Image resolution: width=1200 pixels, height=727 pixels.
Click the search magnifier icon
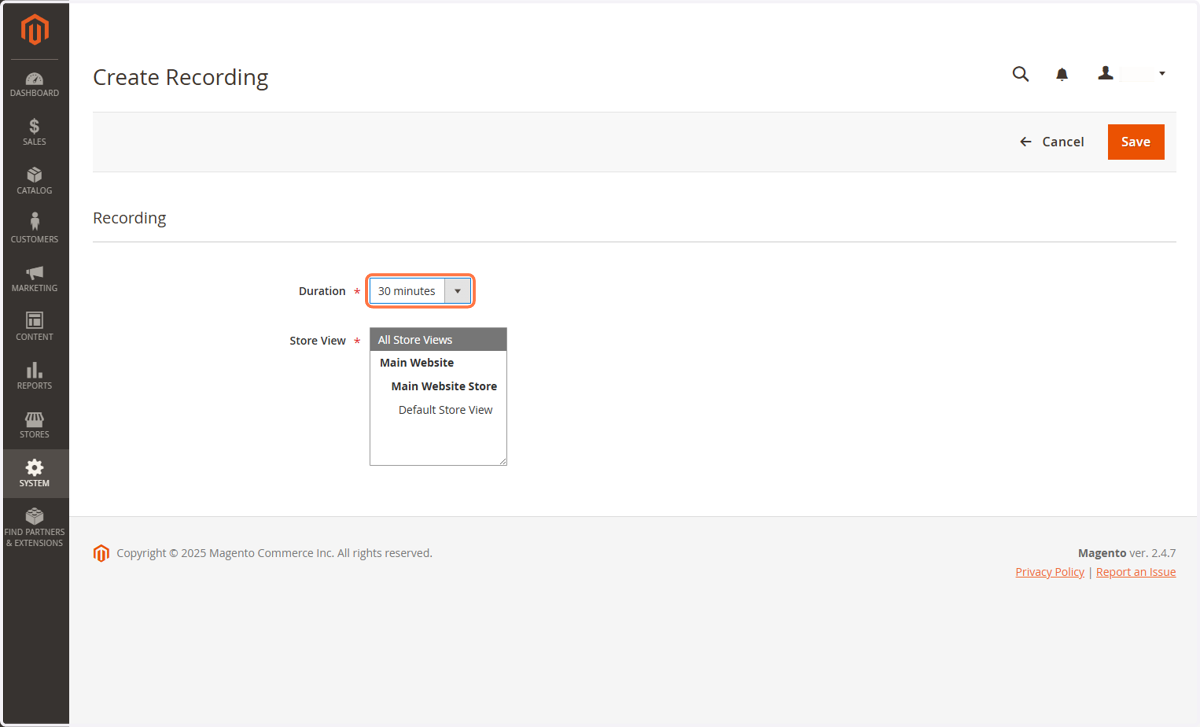click(1020, 74)
